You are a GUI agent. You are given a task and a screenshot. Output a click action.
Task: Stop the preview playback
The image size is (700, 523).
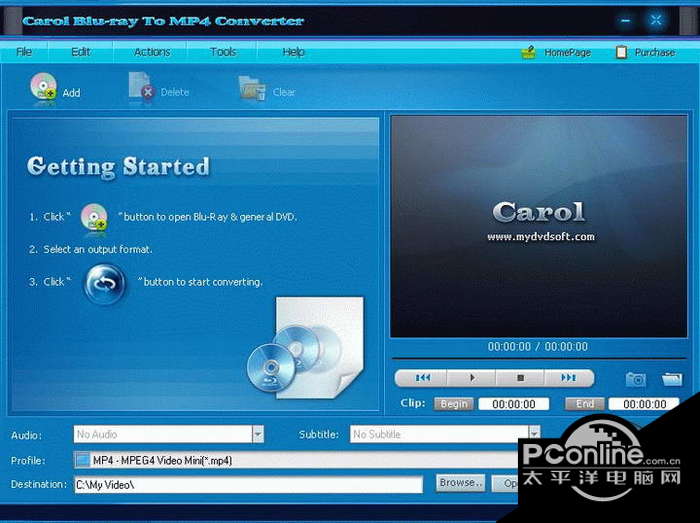pyautogui.click(x=520, y=378)
